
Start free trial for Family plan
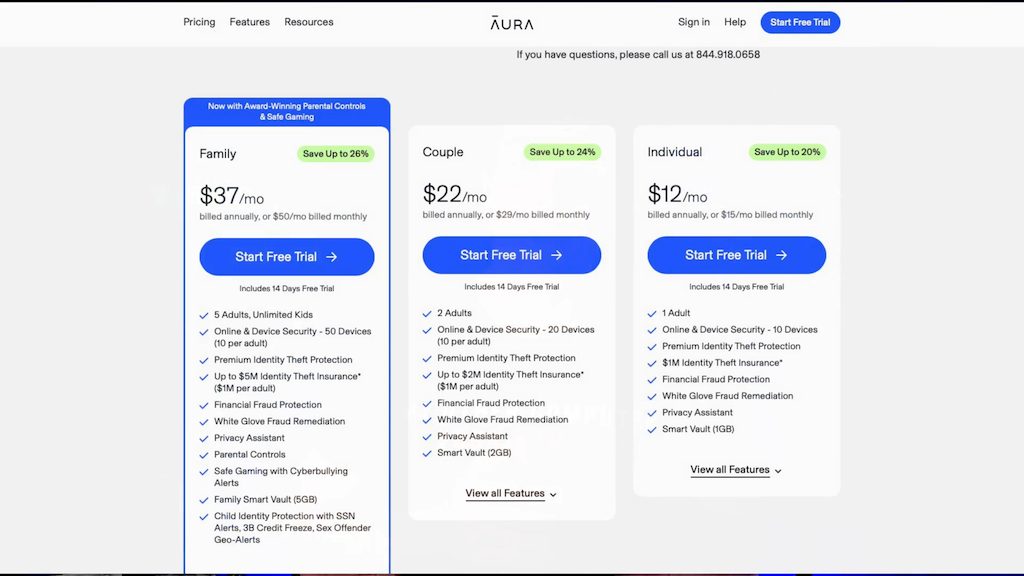[x=287, y=257]
